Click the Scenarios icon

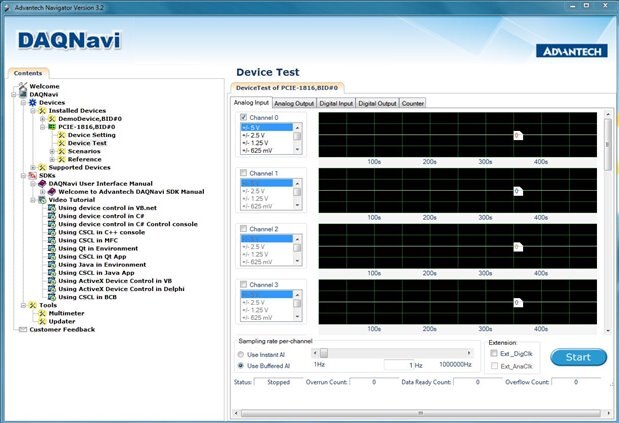[x=61, y=151]
